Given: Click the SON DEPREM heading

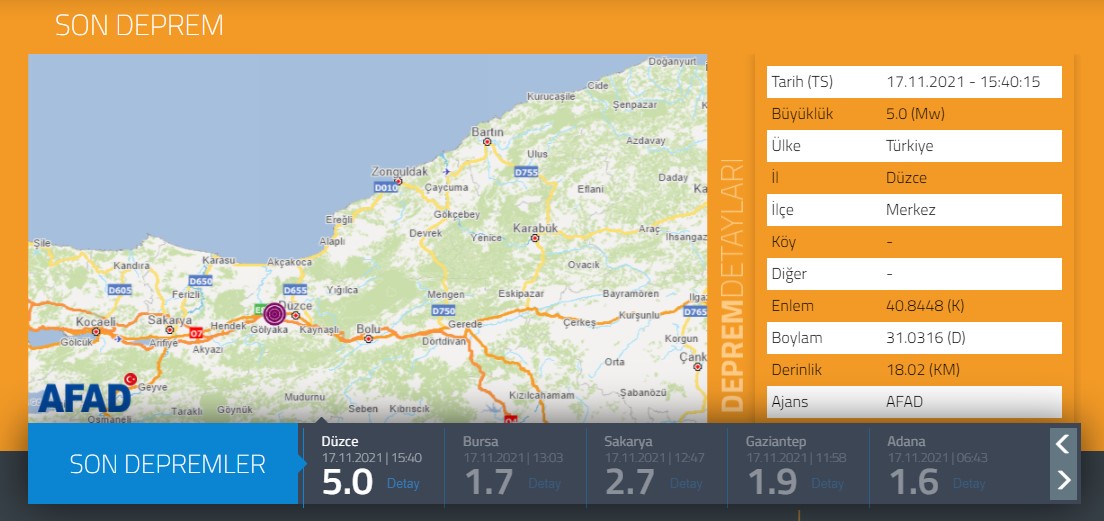Looking at the screenshot, I should pos(139,25).
